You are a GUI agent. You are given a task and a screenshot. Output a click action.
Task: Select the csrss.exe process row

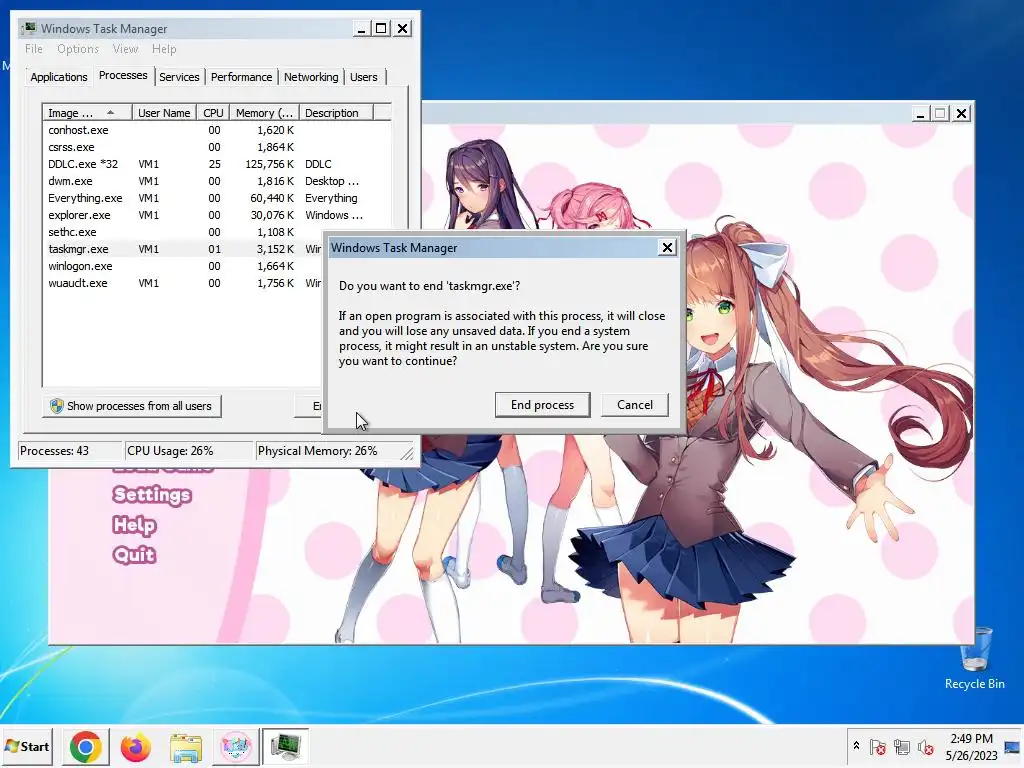click(216, 147)
